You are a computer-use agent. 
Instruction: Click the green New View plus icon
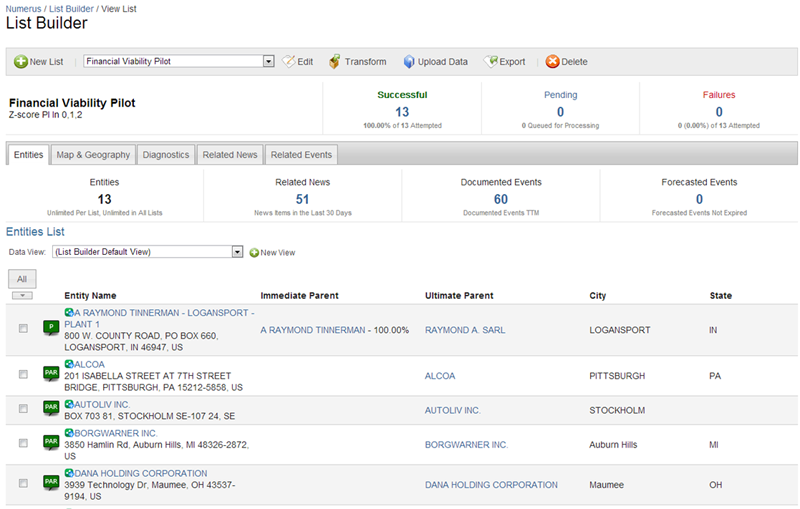click(x=254, y=252)
